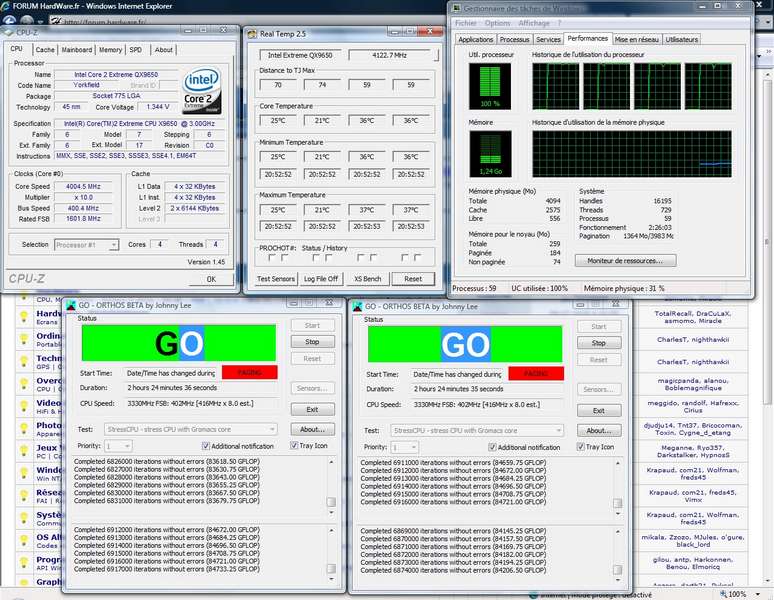Click the lower log scrollbar in right ORTHOS
774x600 pixels.
(x=618, y=555)
